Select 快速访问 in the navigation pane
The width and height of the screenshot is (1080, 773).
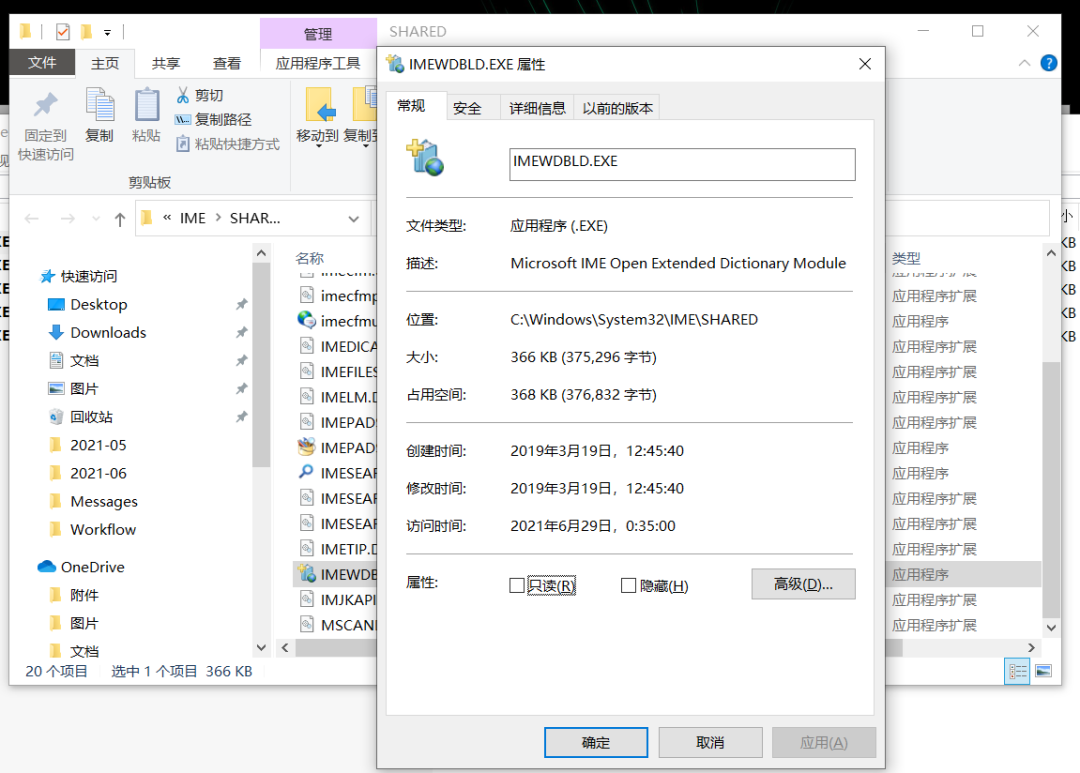(79, 276)
